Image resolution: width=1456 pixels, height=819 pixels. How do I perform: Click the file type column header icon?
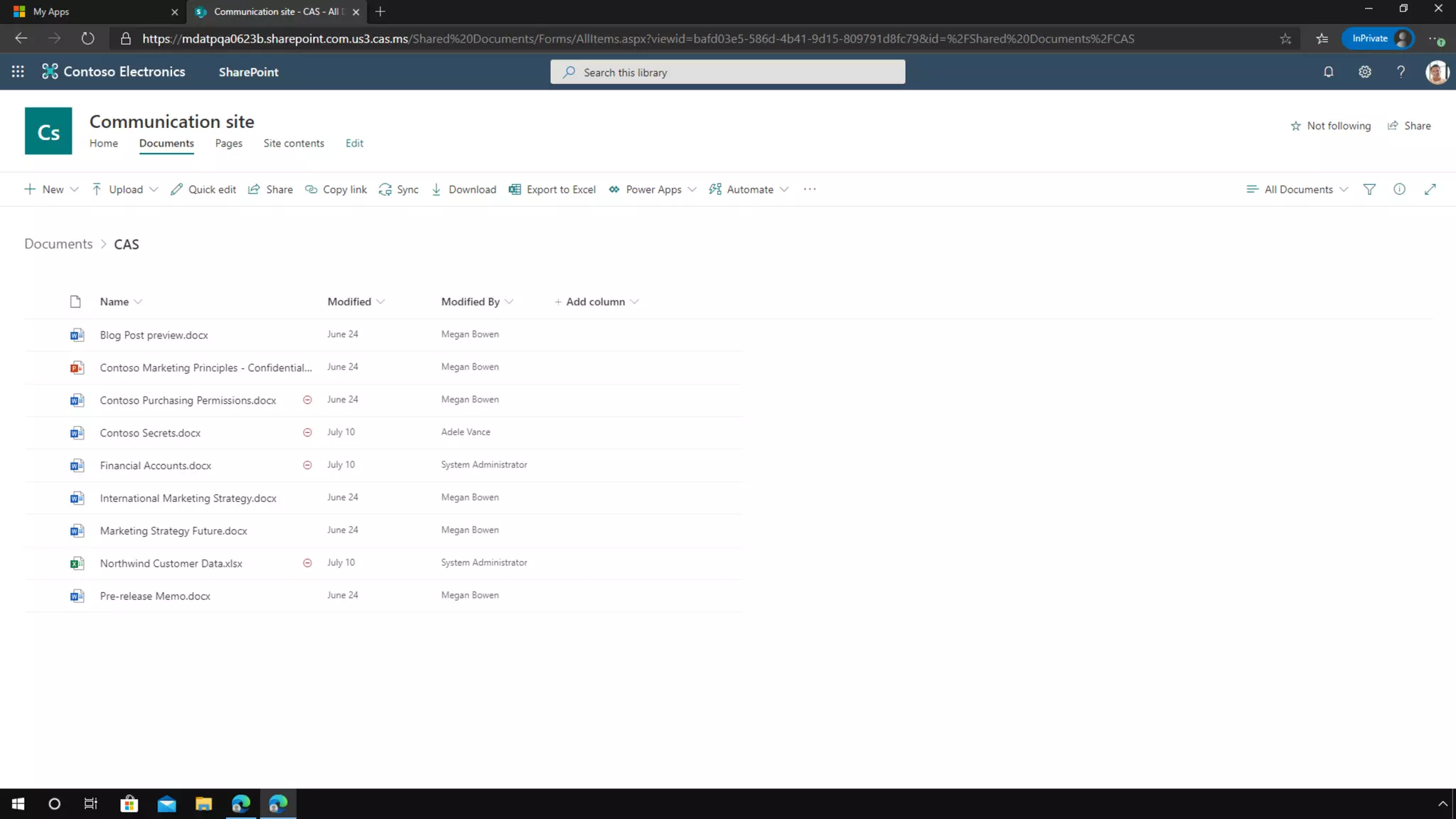tap(75, 301)
